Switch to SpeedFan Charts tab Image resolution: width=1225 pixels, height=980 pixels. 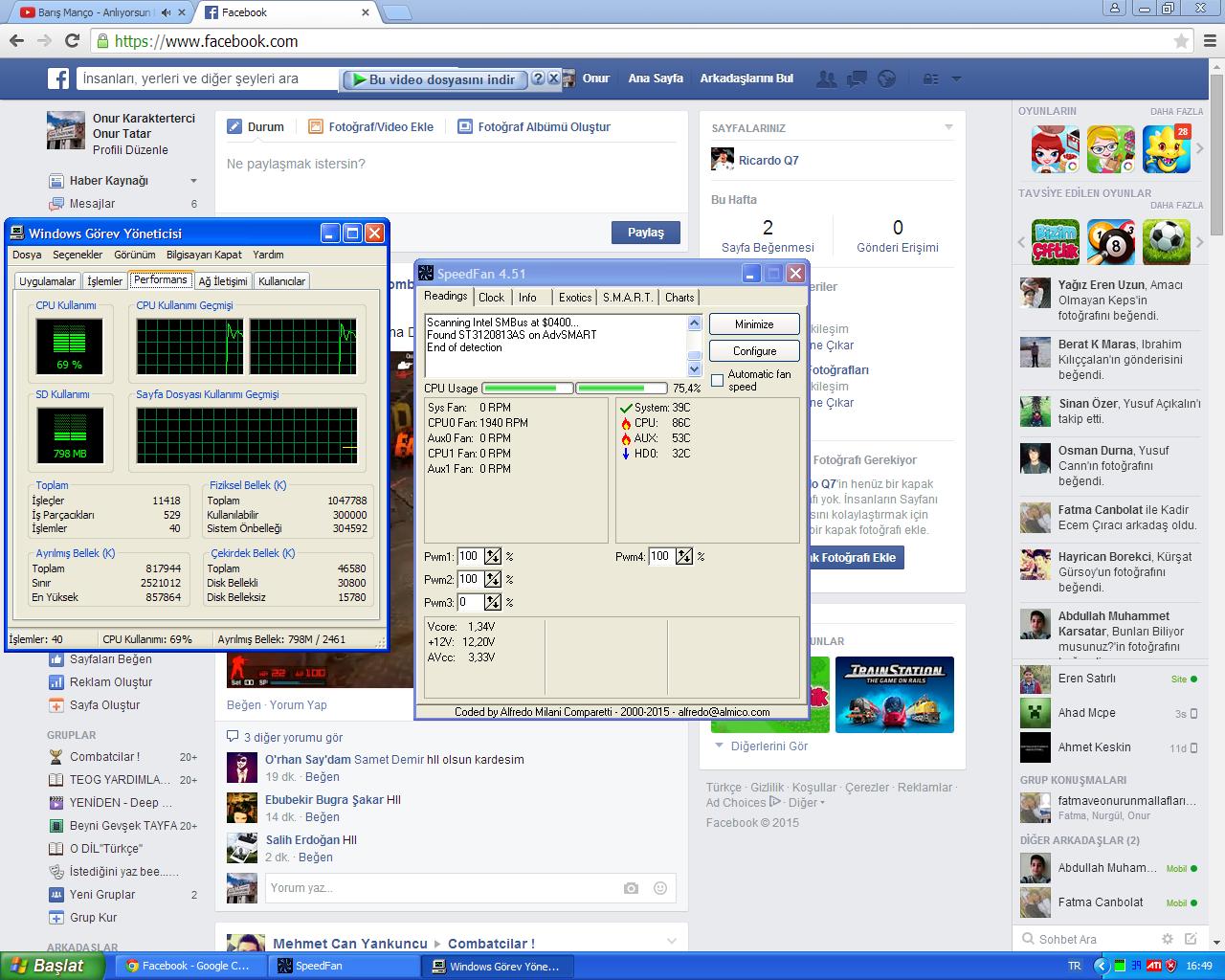pyautogui.click(x=679, y=298)
